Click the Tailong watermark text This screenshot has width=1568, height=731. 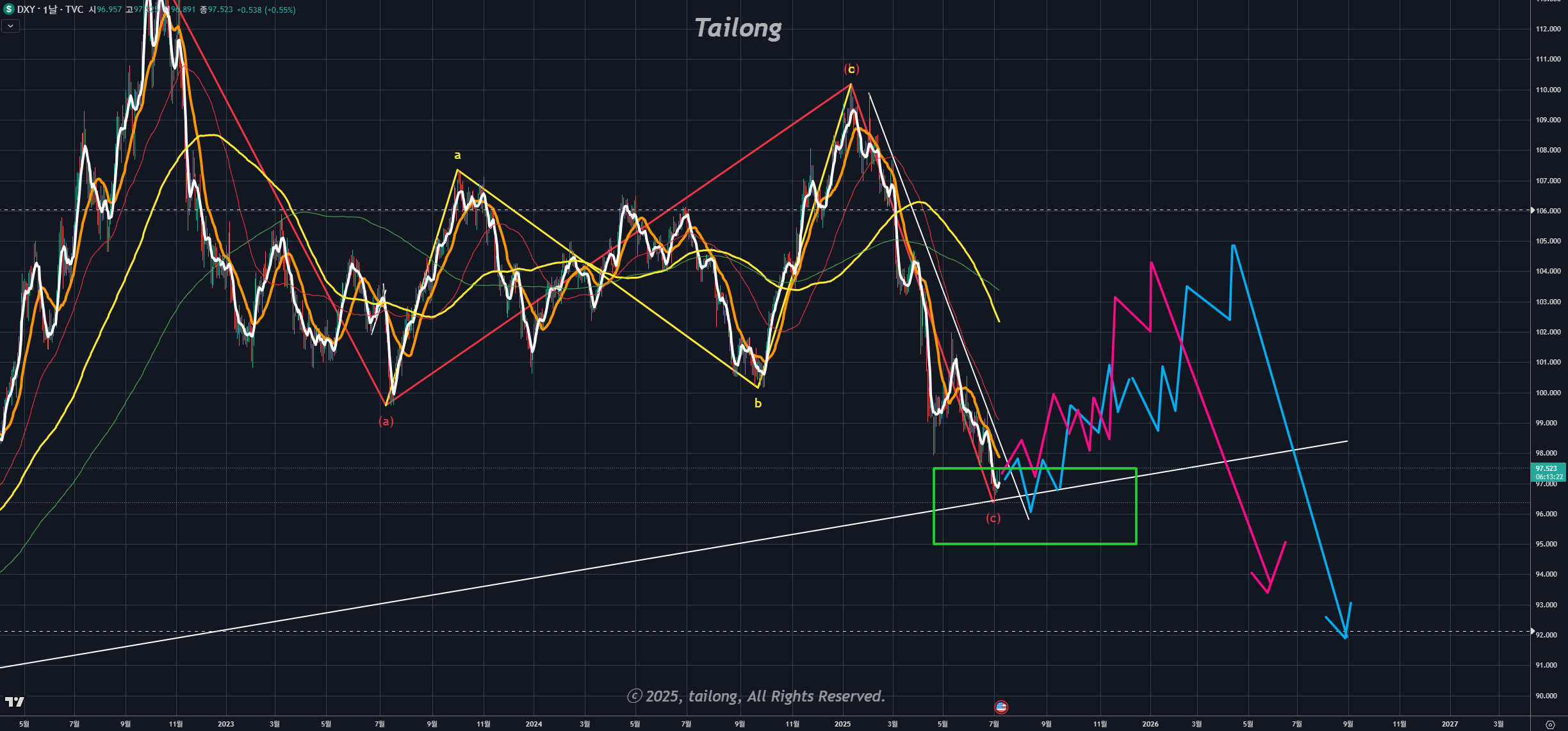point(738,28)
